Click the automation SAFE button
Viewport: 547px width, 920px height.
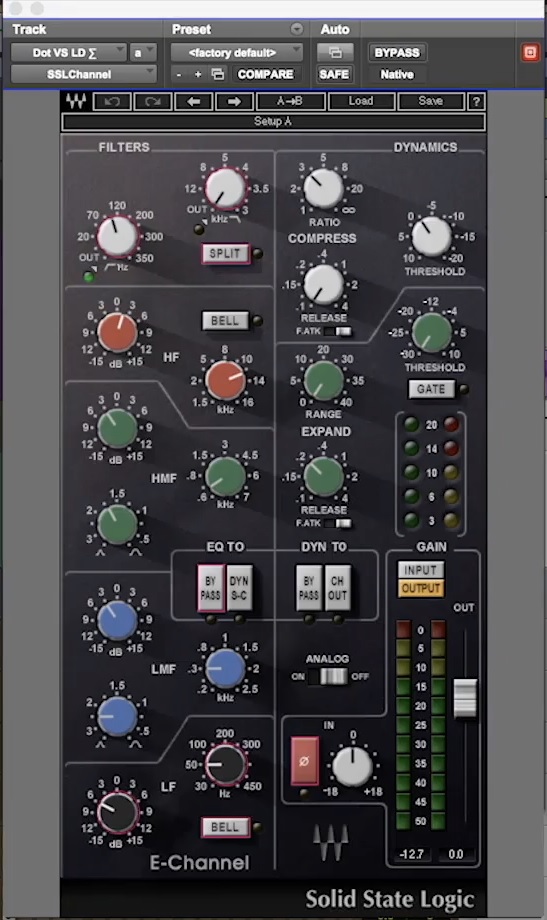pyautogui.click(x=335, y=75)
